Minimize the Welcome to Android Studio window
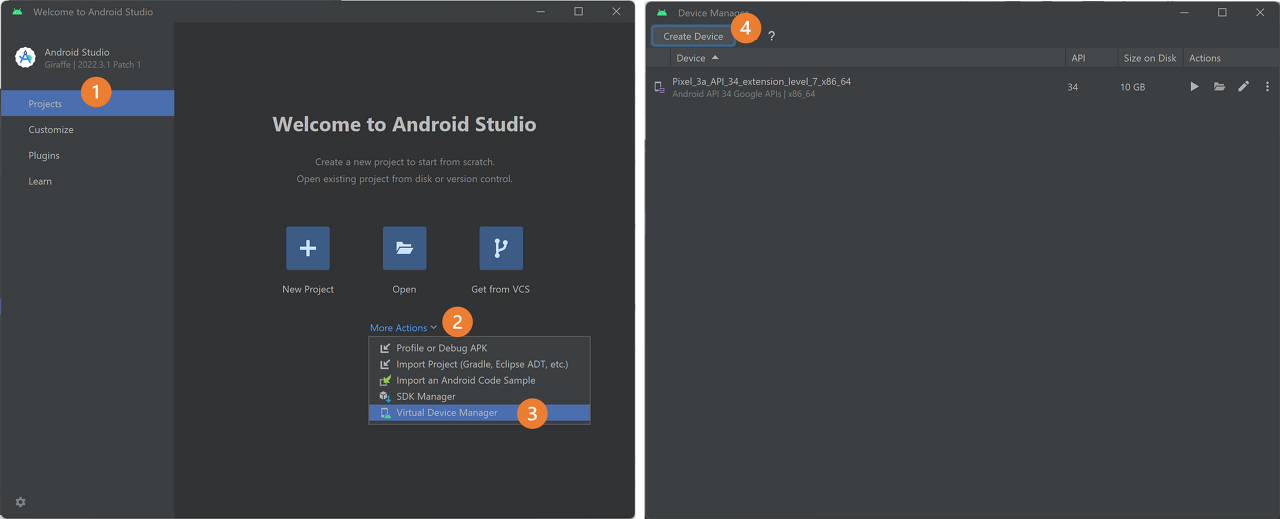Screen dimensions: 1280x519 541,12
